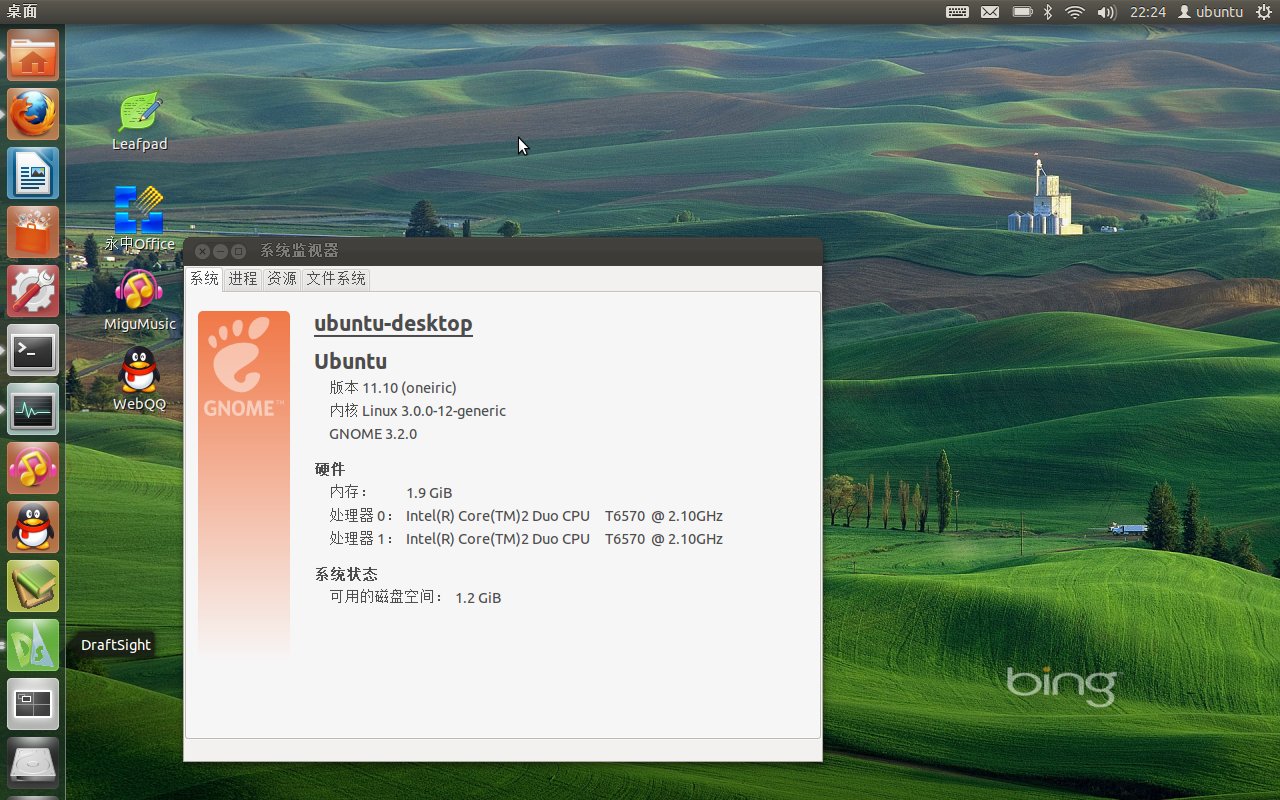Open the power gear session menu
This screenshot has height=800, width=1280.
coord(1264,12)
